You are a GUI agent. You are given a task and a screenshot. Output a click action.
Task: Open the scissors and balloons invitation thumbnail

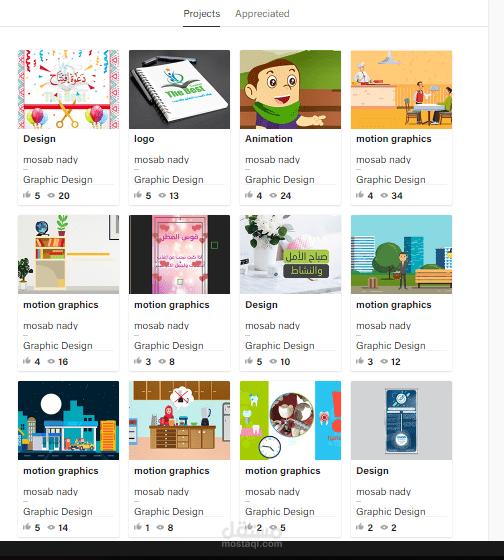click(x=69, y=89)
